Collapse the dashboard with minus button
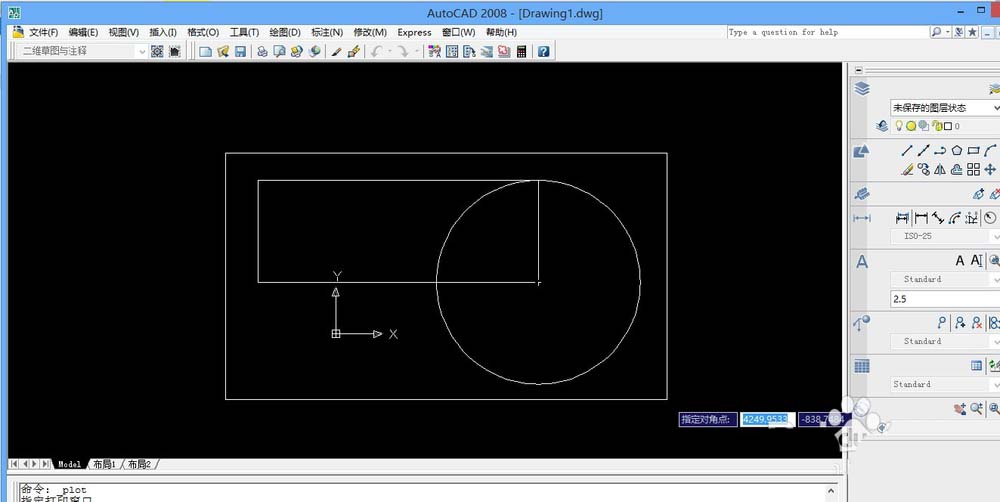This screenshot has width=1000, height=502. click(858, 70)
